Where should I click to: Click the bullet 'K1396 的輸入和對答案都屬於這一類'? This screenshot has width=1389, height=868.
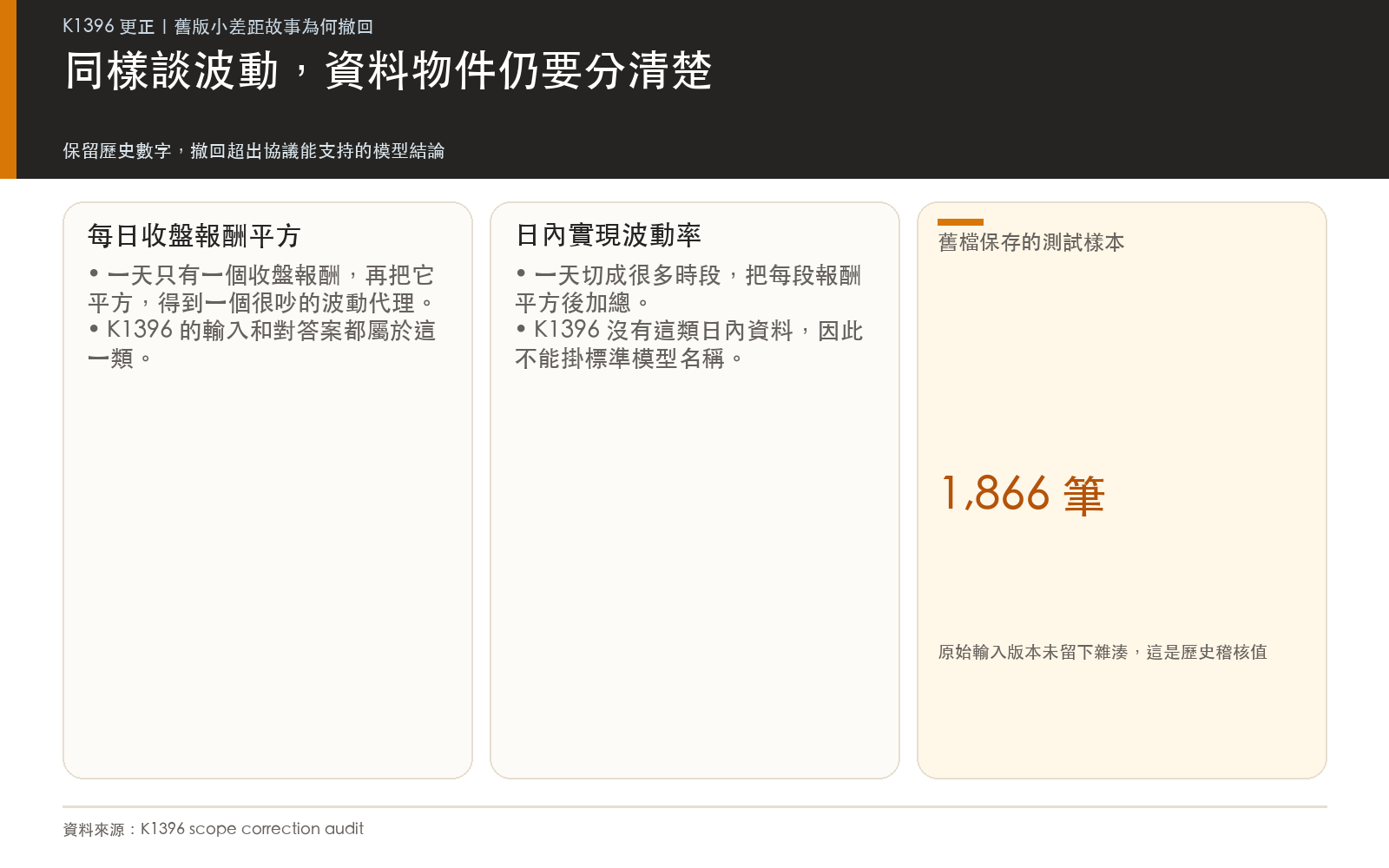(261, 345)
